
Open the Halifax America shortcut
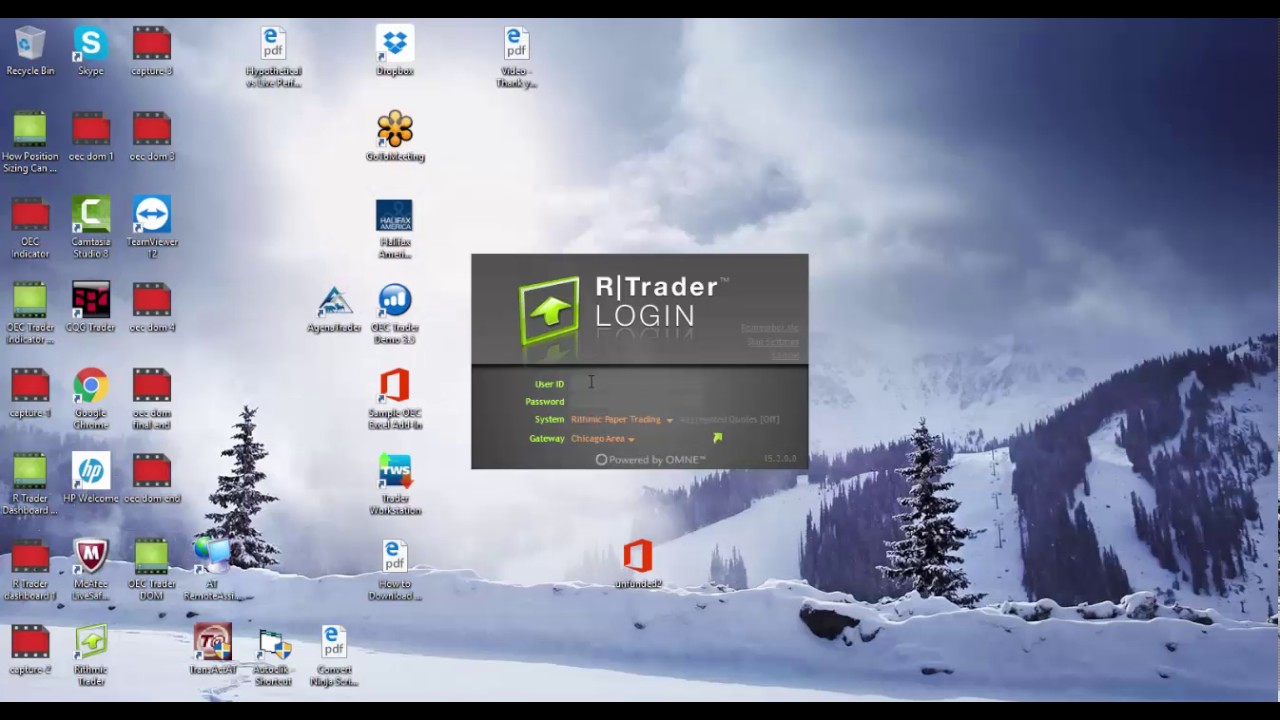pyautogui.click(x=395, y=229)
